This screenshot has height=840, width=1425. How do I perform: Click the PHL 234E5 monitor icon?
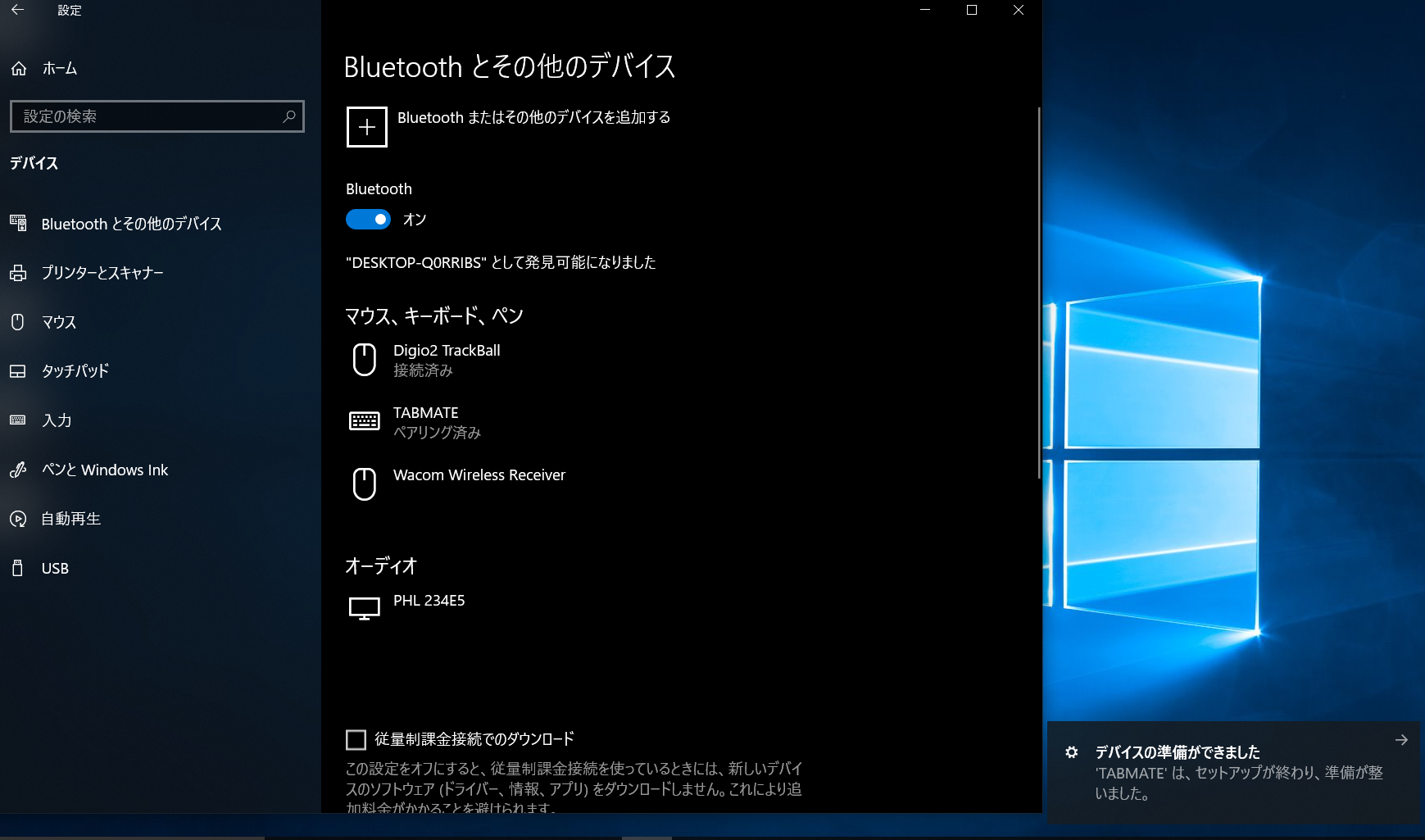364,608
